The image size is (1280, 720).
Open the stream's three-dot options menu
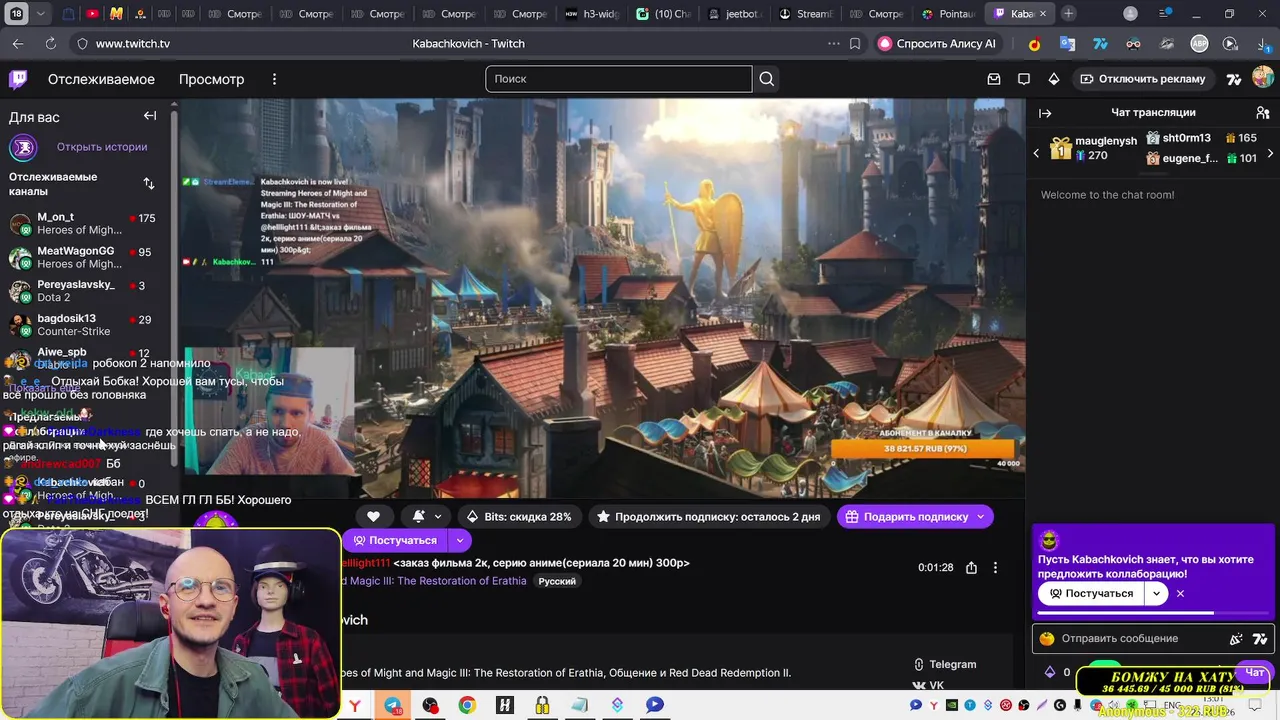(x=995, y=567)
